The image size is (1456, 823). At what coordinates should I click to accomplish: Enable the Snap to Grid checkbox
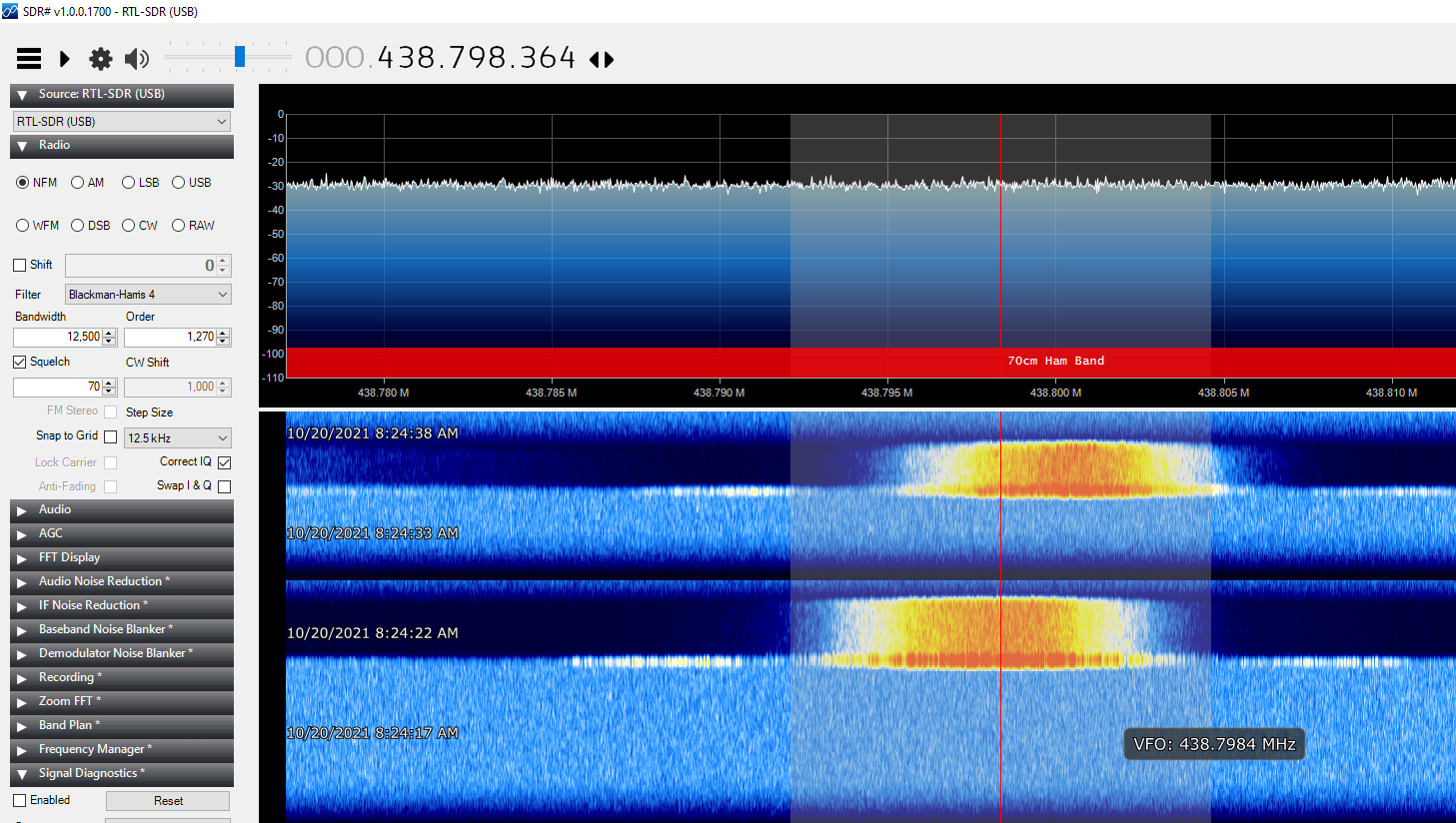pyautogui.click(x=111, y=436)
